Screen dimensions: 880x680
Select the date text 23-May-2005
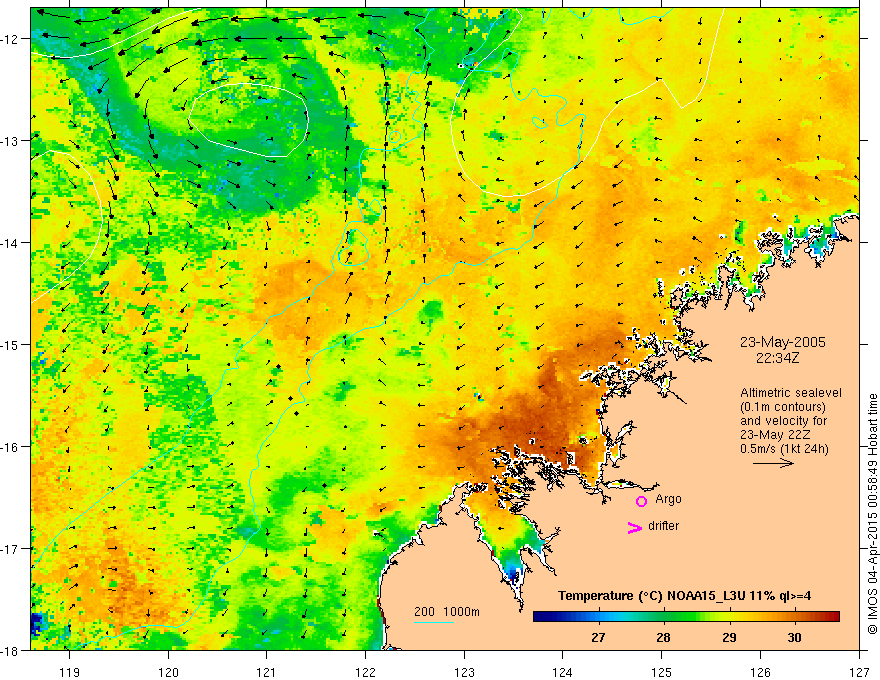click(x=783, y=342)
